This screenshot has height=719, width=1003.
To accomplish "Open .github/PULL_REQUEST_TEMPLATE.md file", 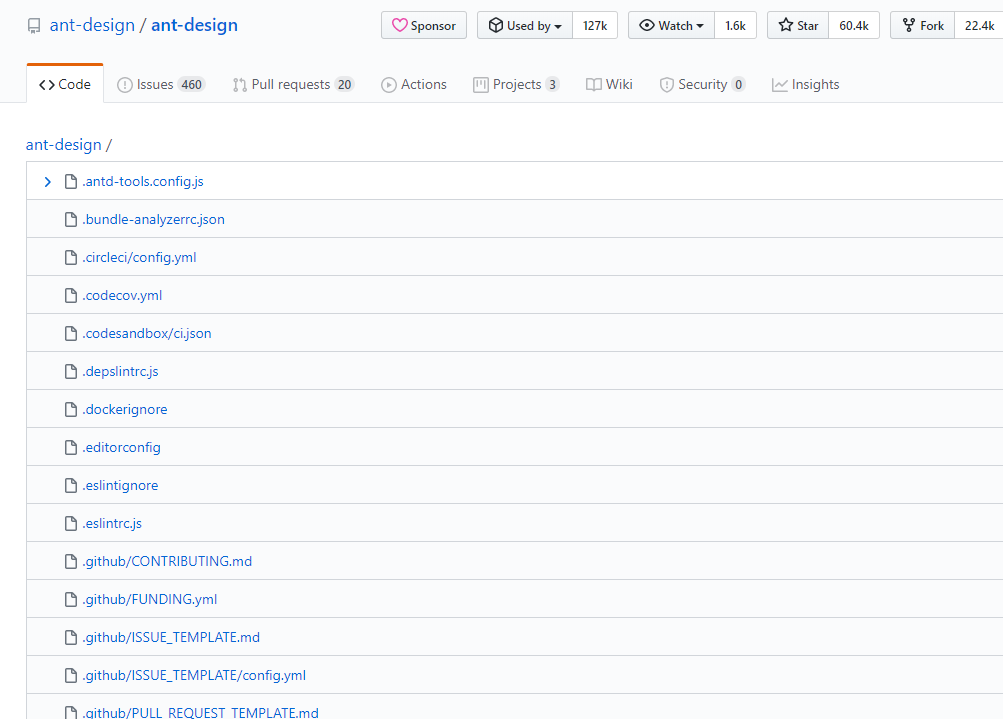I will [200, 713].
